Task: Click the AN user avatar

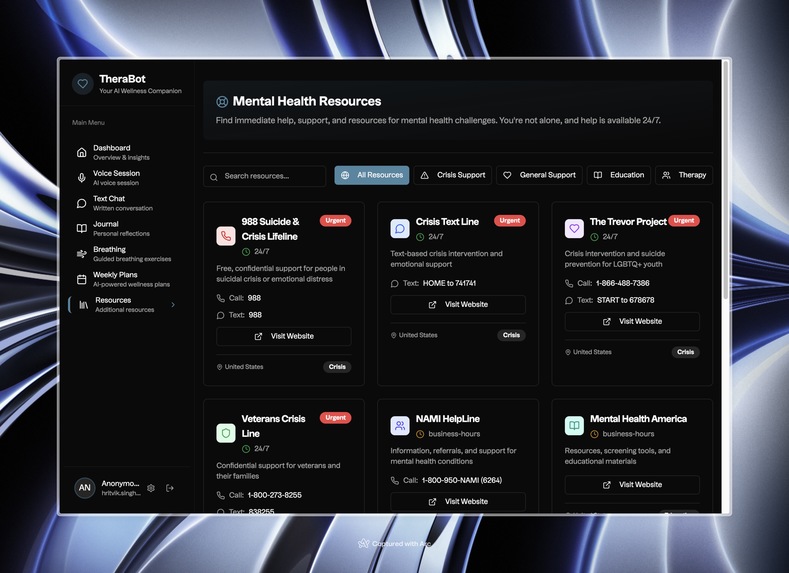Action: point(85,487)
